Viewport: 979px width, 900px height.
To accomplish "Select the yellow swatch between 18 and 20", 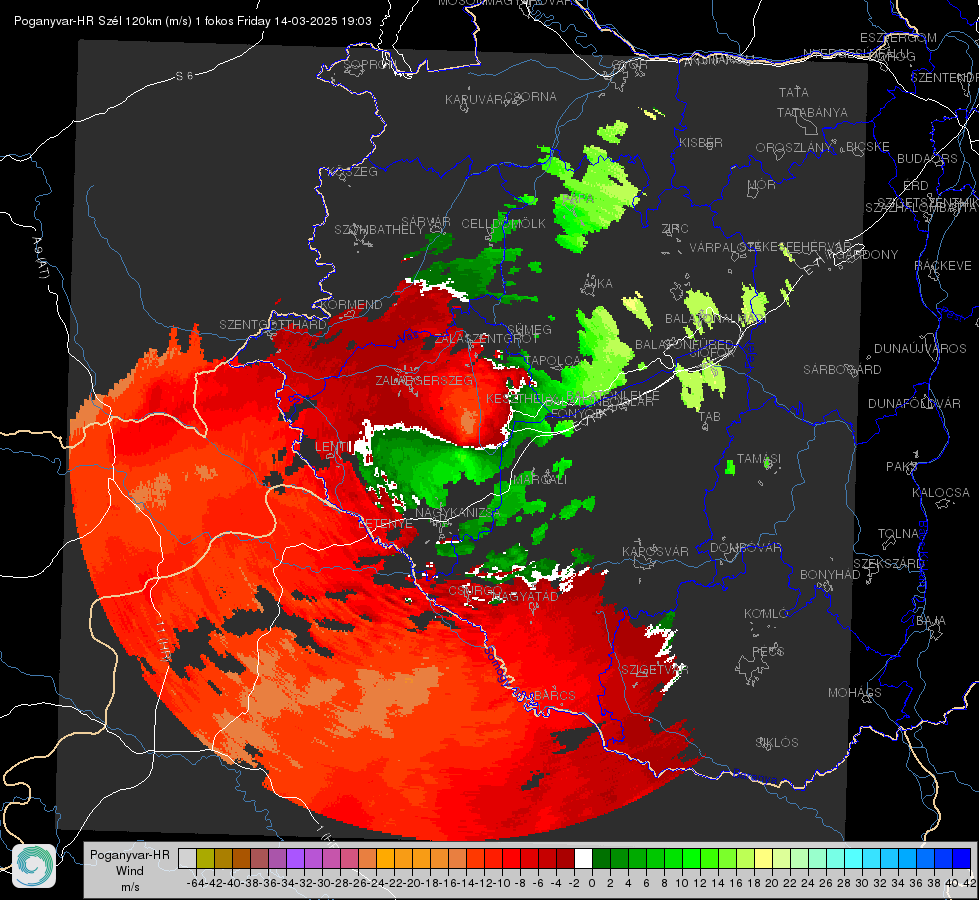I will pyautogui.click(x=764, y=858).
